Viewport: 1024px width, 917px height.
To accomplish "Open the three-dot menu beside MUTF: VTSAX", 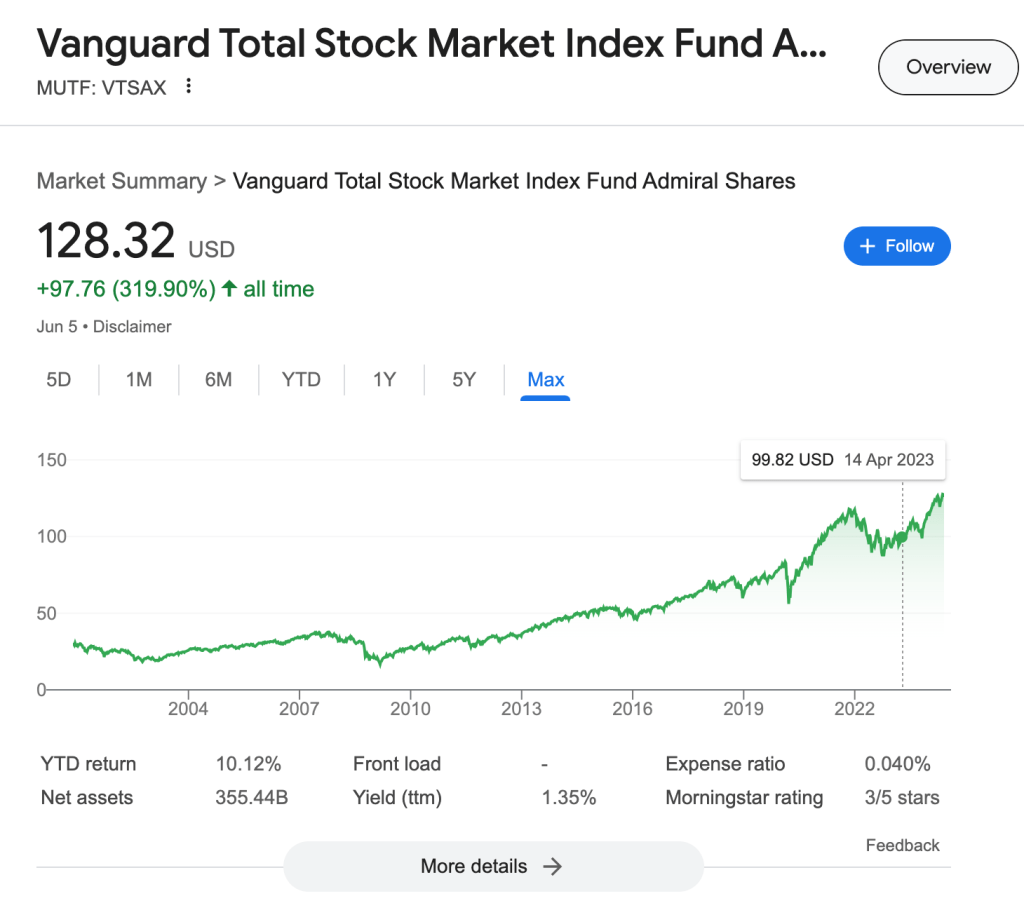I will pos(188,87).
